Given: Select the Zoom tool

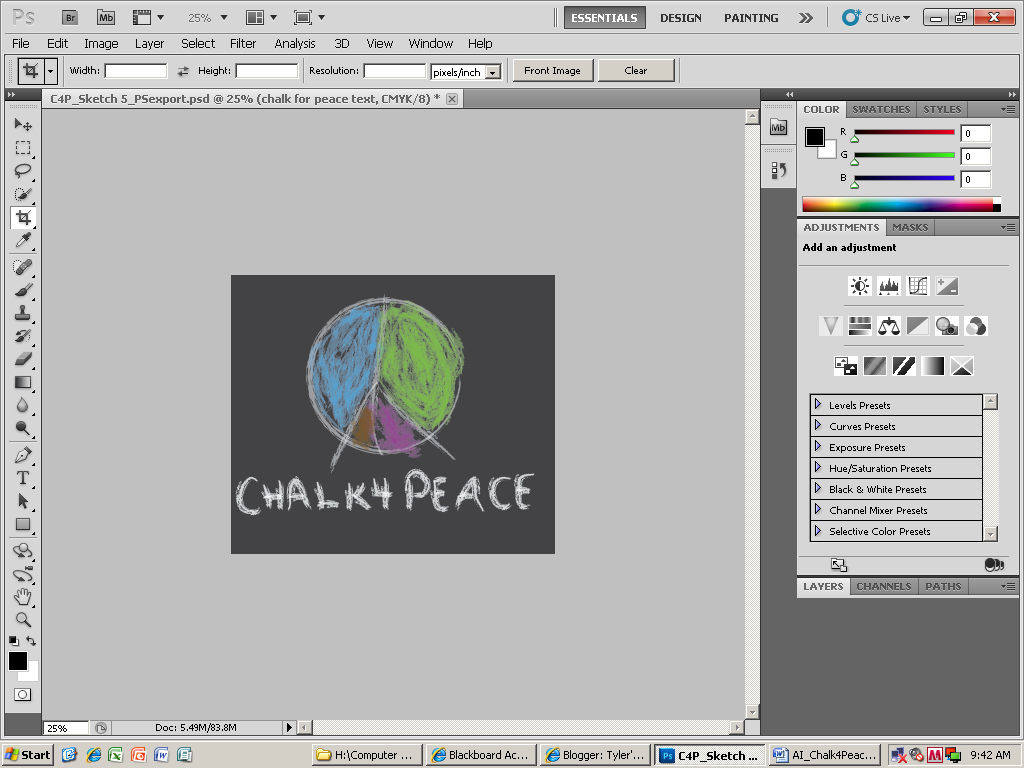Looking at the screenshot, I should (23, 619).
